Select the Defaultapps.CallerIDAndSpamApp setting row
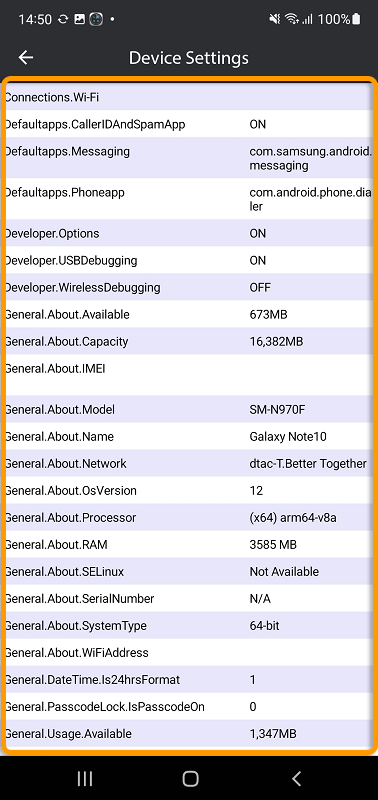 (189, 124)
